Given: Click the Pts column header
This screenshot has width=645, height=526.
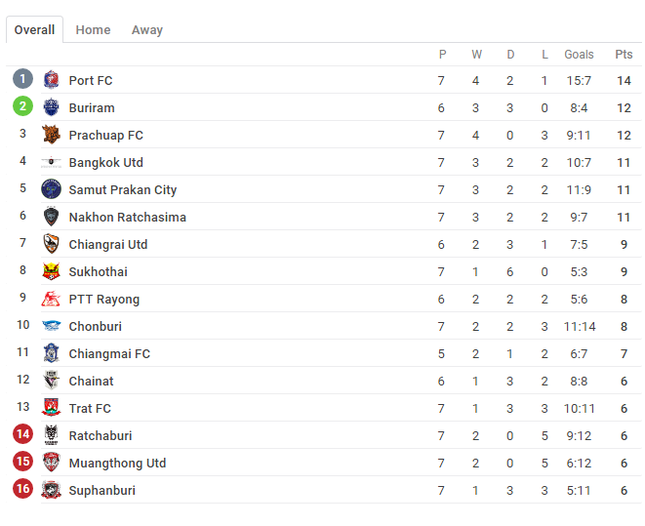Looking at the screenshot, I should click(x=624, y=54).
